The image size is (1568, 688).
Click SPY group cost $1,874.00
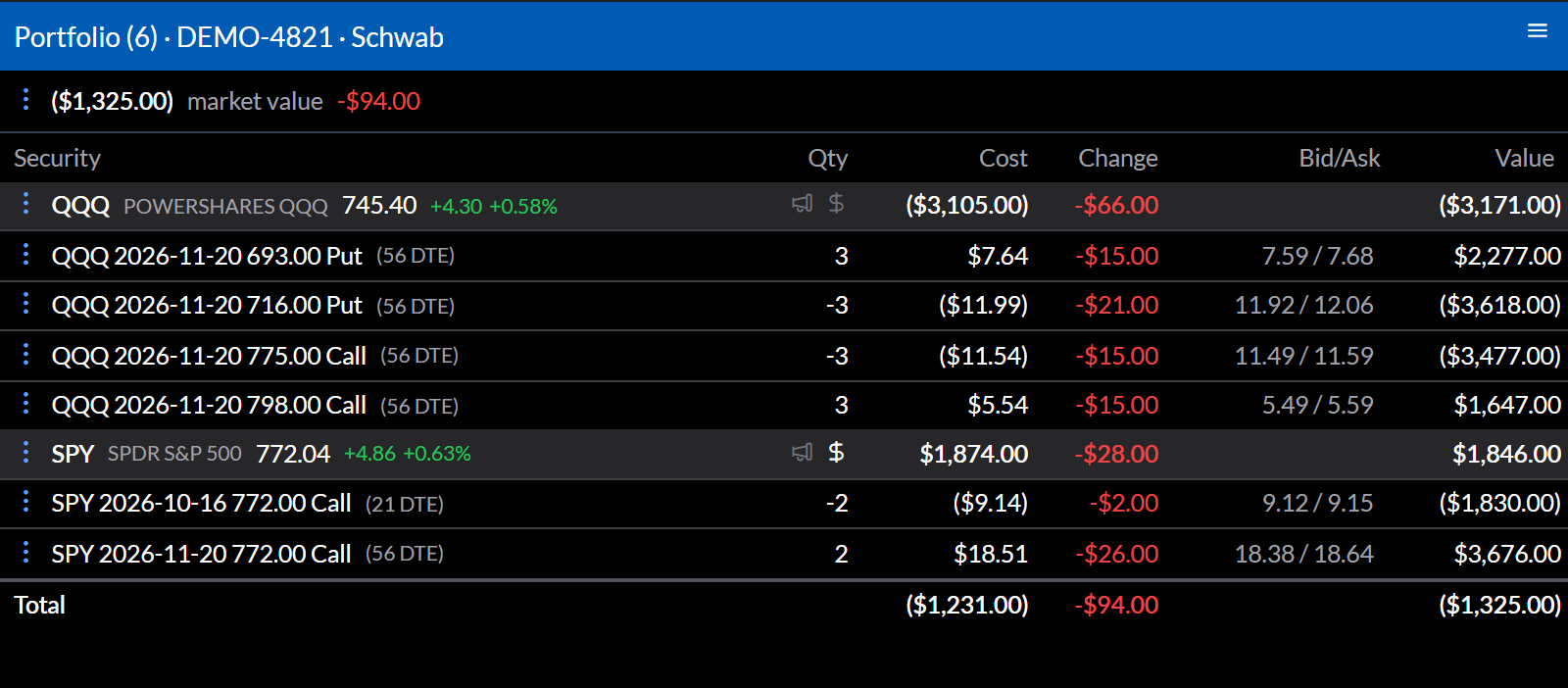click(x=974, y=454)
